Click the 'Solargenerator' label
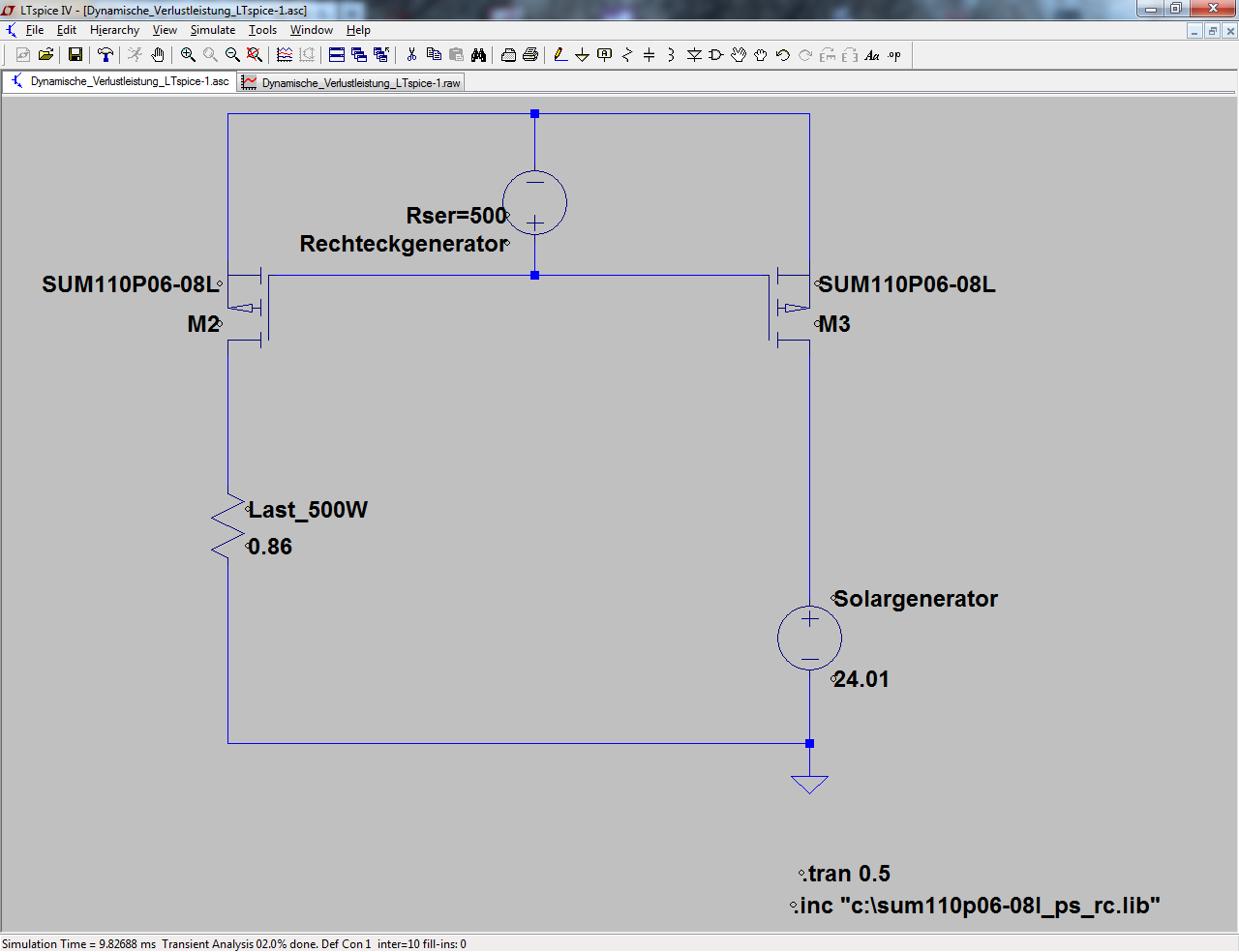The image size is (1239, 952). (x=916, y=599)
